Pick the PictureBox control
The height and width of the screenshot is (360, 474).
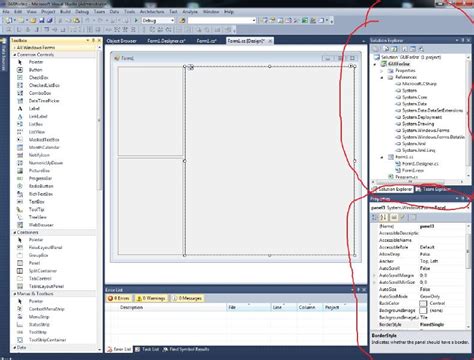(x=39, y=170)
